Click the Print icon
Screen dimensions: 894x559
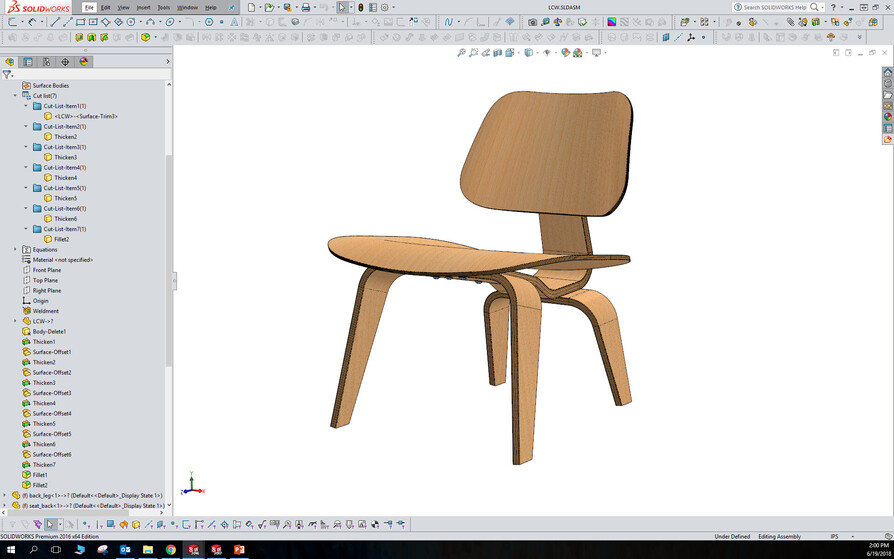point(306,7)
